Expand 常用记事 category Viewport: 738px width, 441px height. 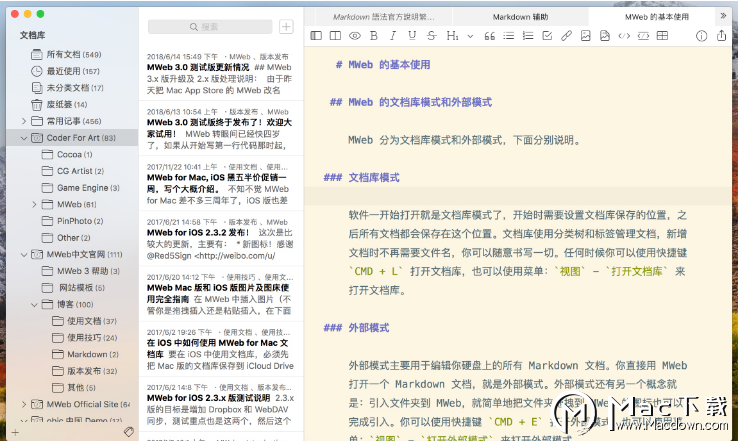(x=24, y=121)
